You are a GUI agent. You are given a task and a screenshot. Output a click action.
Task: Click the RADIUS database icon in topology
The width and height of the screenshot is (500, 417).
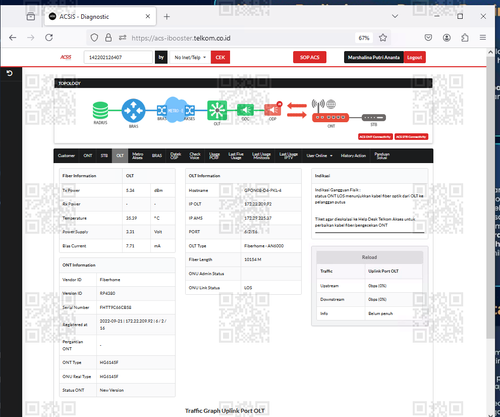100,111
